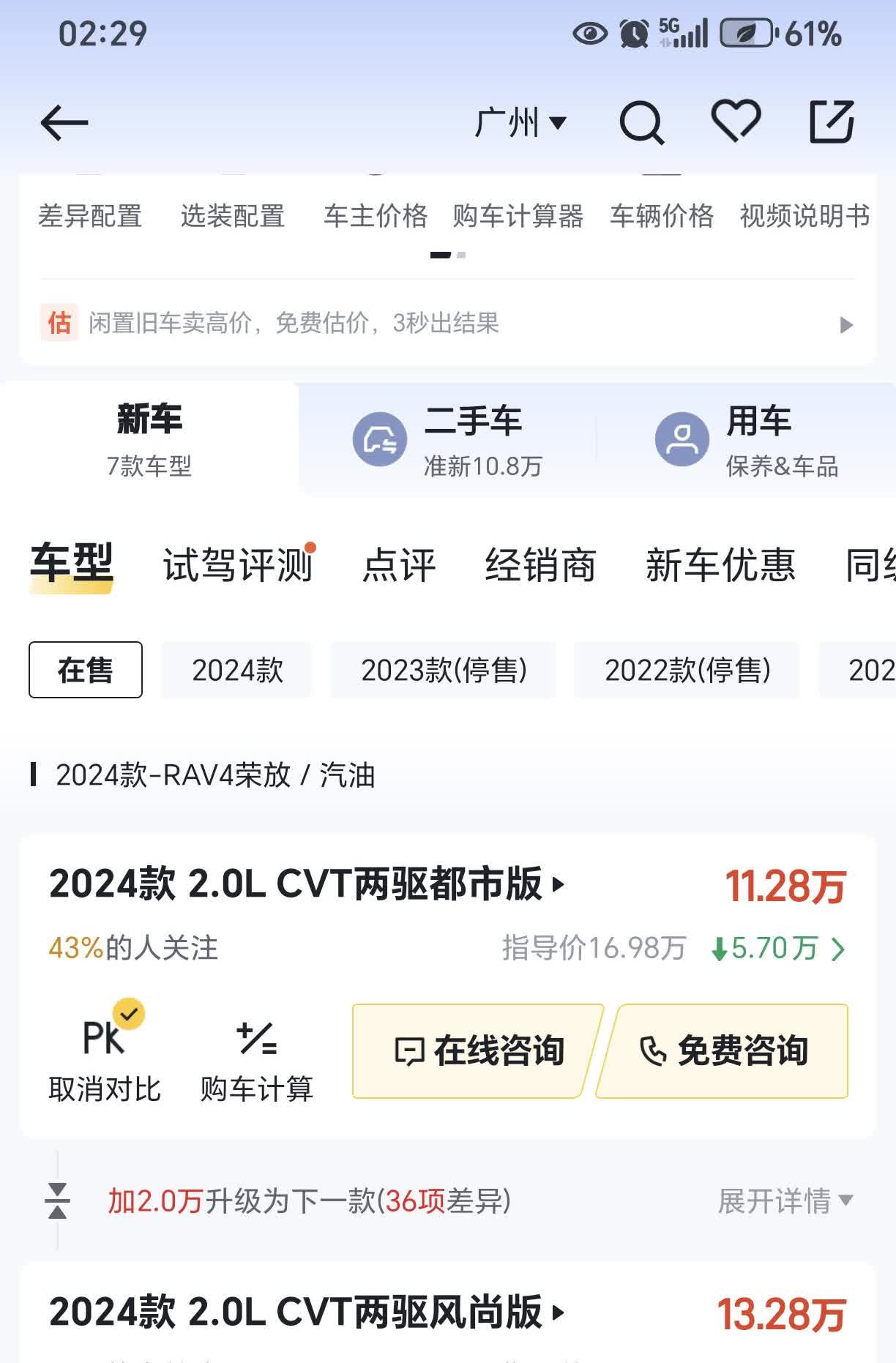The width and height of the screenshot is (896, 1363).
Task: Tap the 43%的人关注 label
Action: (133, 948)
